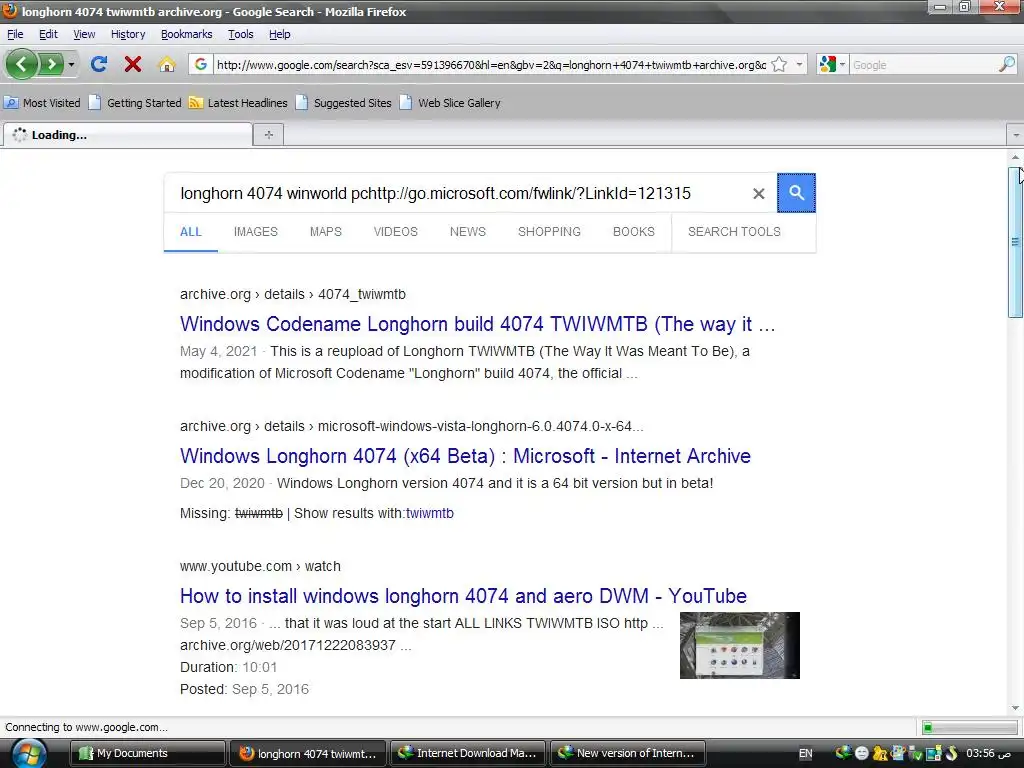The height and width of the screenshot is (768, 1024).
Task: Open the address bar history dropdown
Action: point(799,64)
